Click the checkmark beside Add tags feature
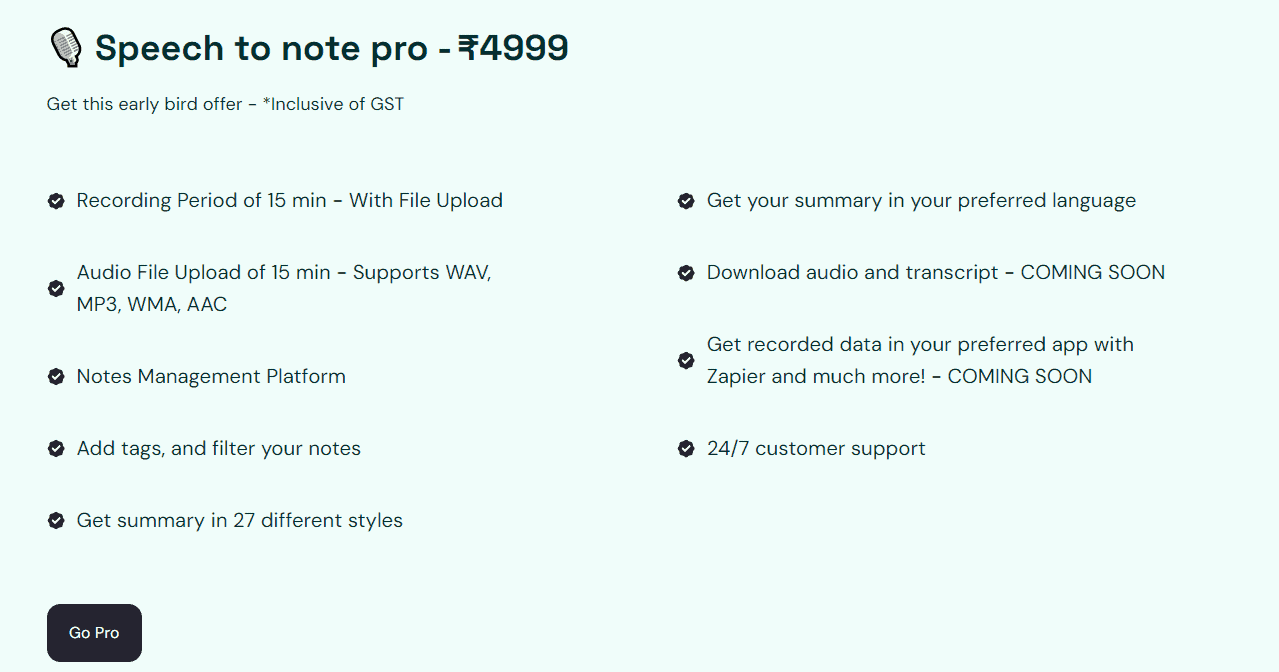This screenshot has width=1279, height=672. pos(56,448)
